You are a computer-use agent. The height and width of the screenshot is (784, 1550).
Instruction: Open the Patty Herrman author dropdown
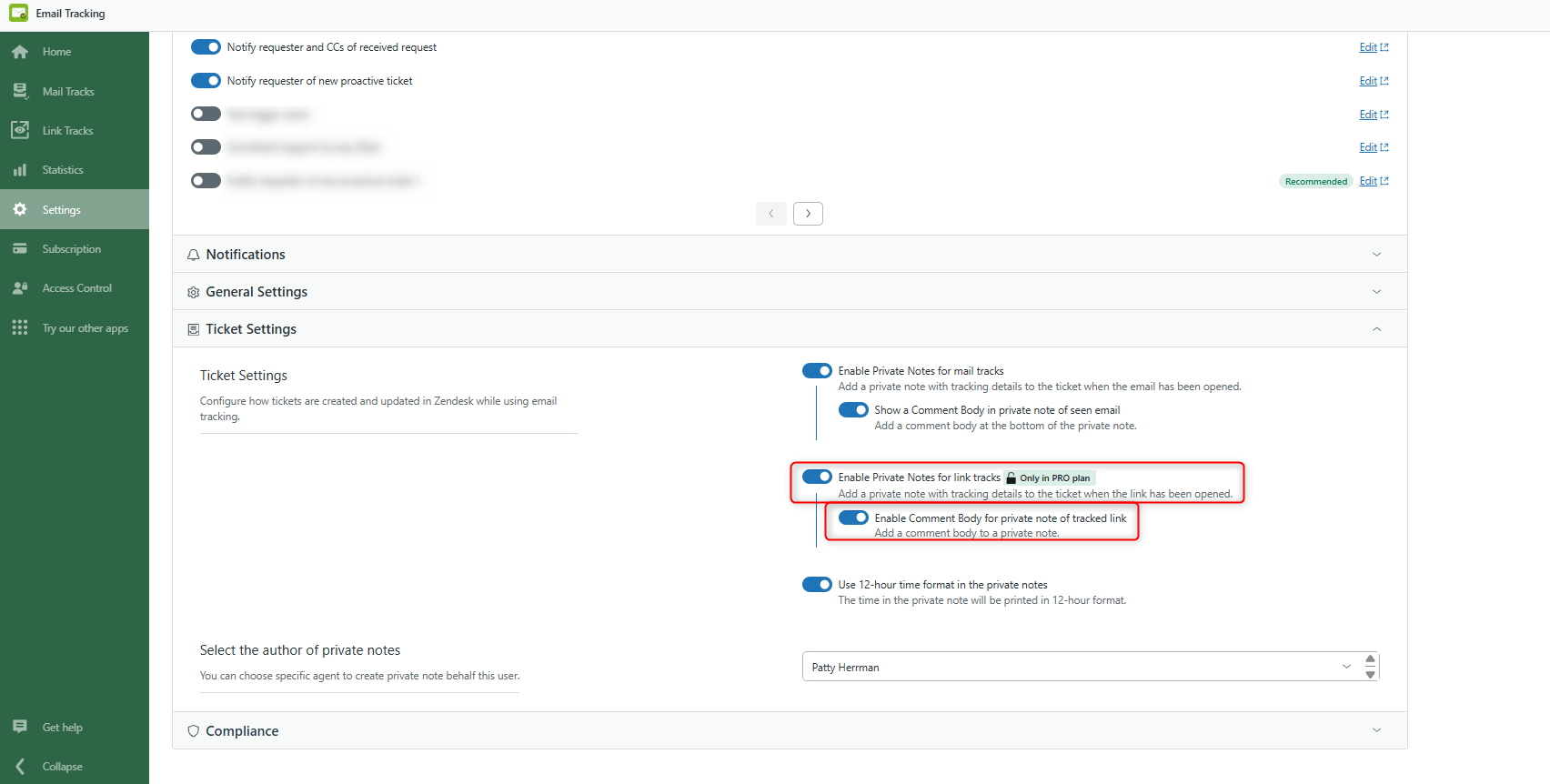click(1091, 667)
